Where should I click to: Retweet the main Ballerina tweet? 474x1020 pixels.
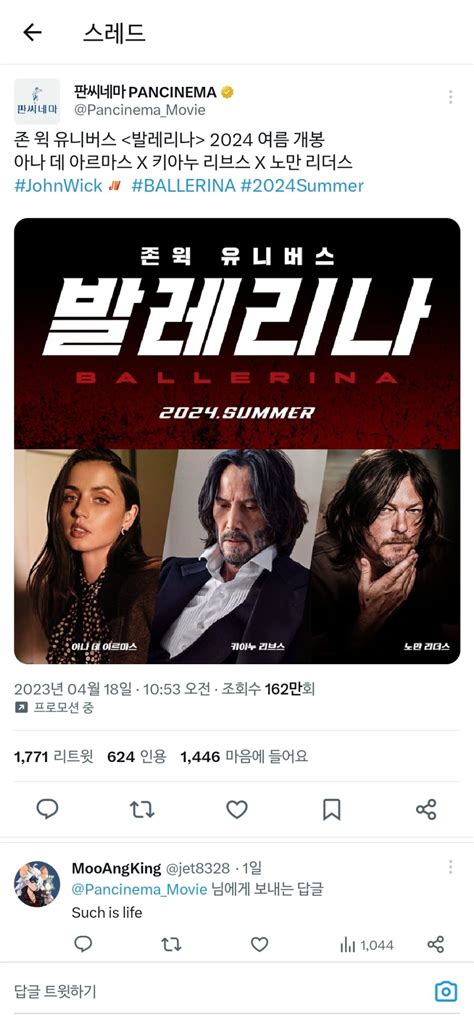[x=142, y=809]
